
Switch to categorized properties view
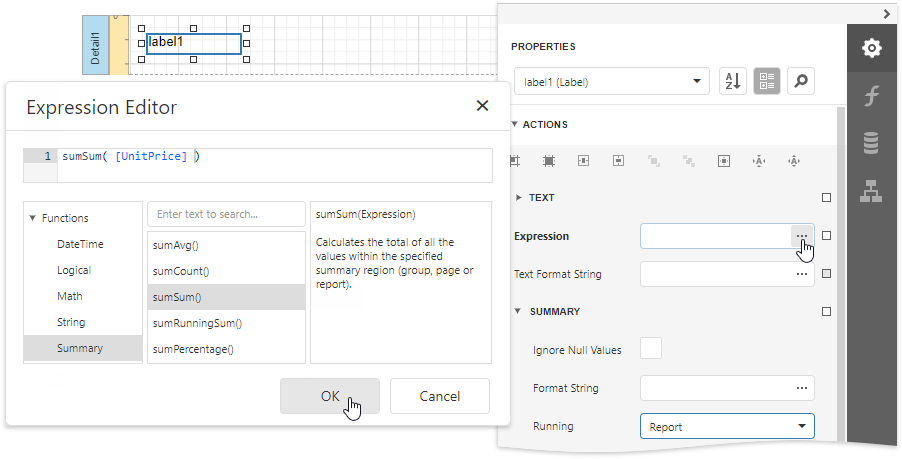[x=767, y=82]
